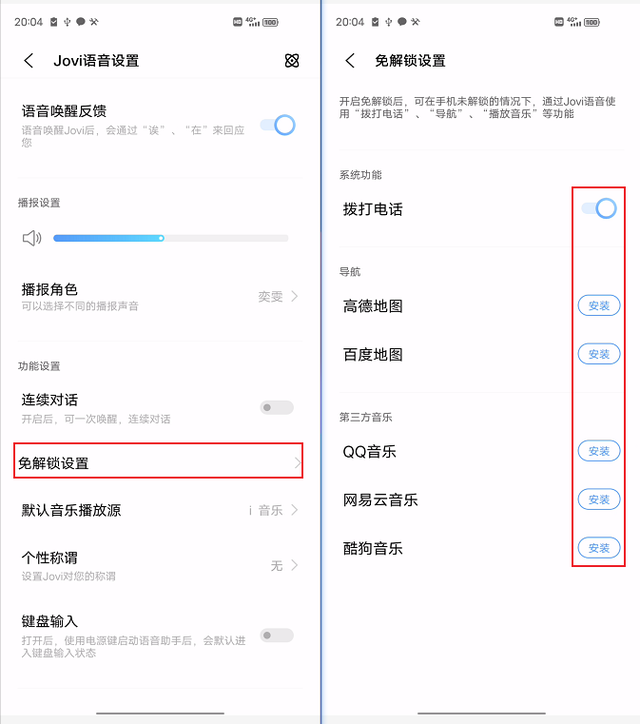Tap the tools icon in left status bar
The height and width of the screenshot is (724, 640).
click(94, 22)
